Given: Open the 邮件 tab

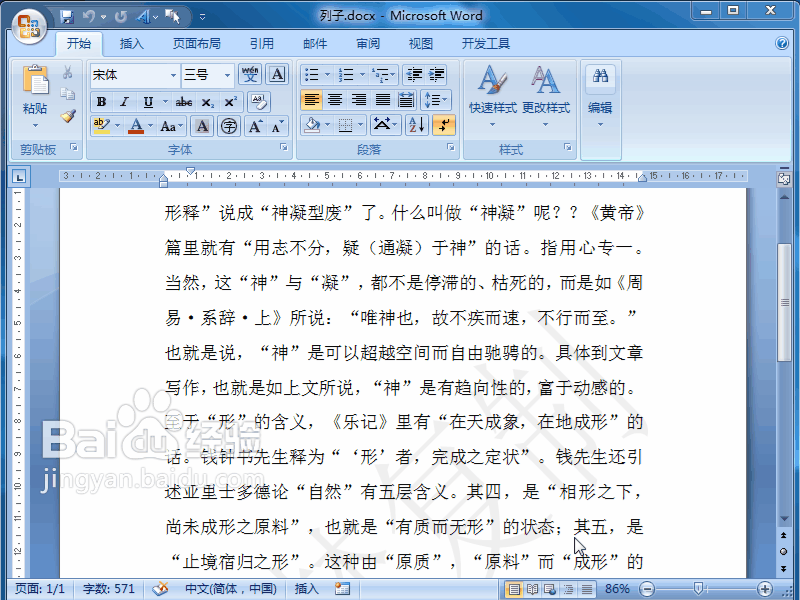Looking at the screenshot, I should coord(315,44).
